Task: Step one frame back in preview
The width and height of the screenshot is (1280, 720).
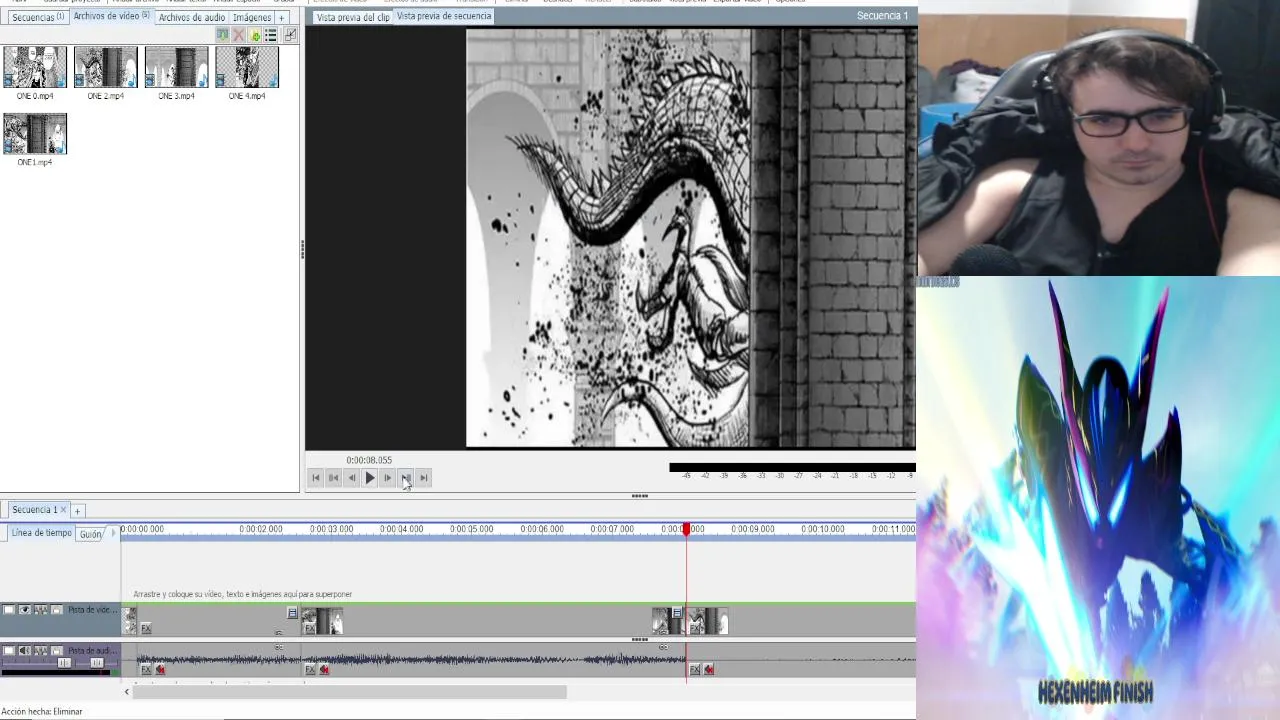Action: click(x=351, y=478)
